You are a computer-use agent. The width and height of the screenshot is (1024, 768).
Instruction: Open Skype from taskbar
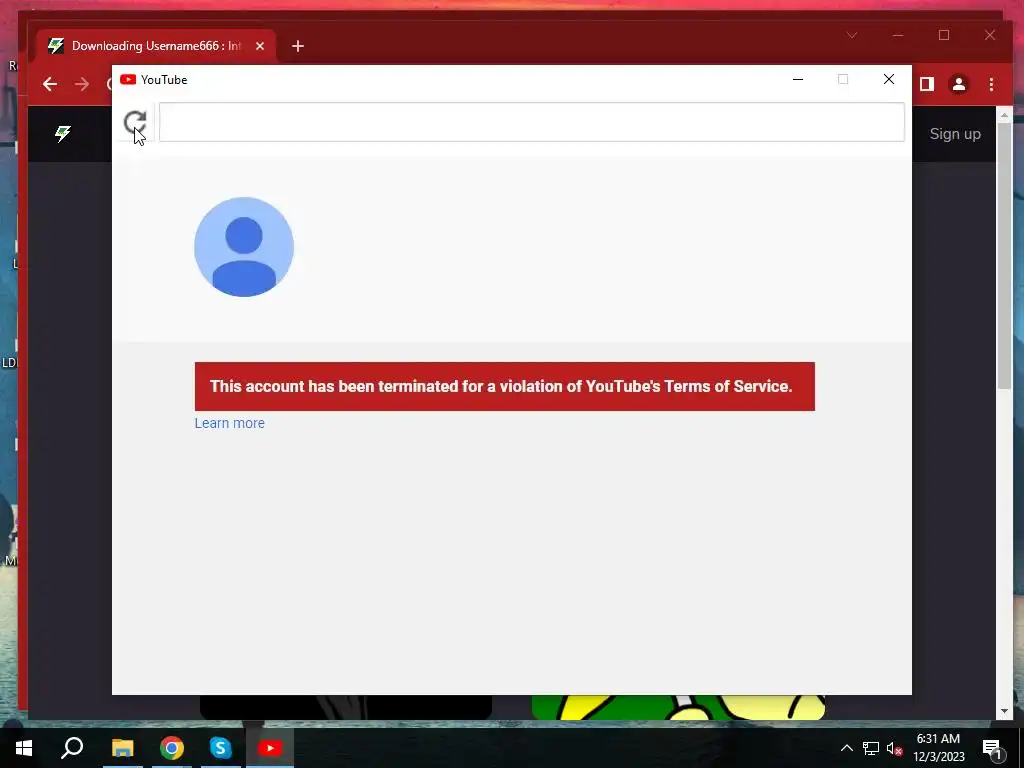point(221,748)
